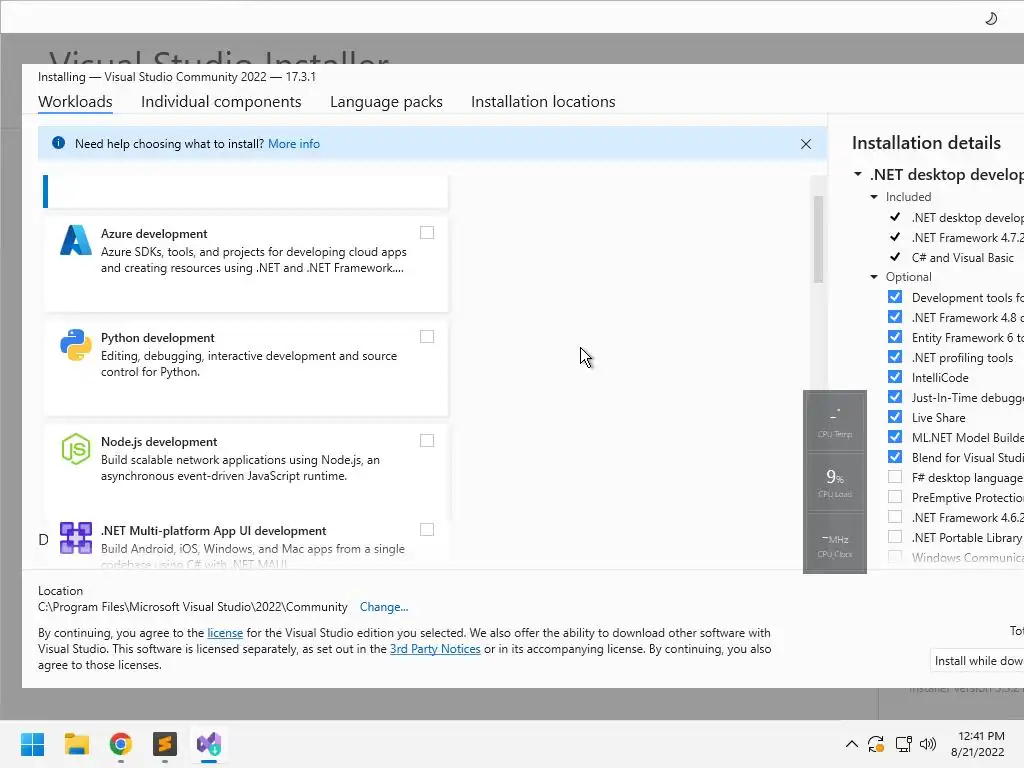Click the Visual Studio Installer taskbar icon
Screen dimensions: 1024x768
(x=209, y=744)
